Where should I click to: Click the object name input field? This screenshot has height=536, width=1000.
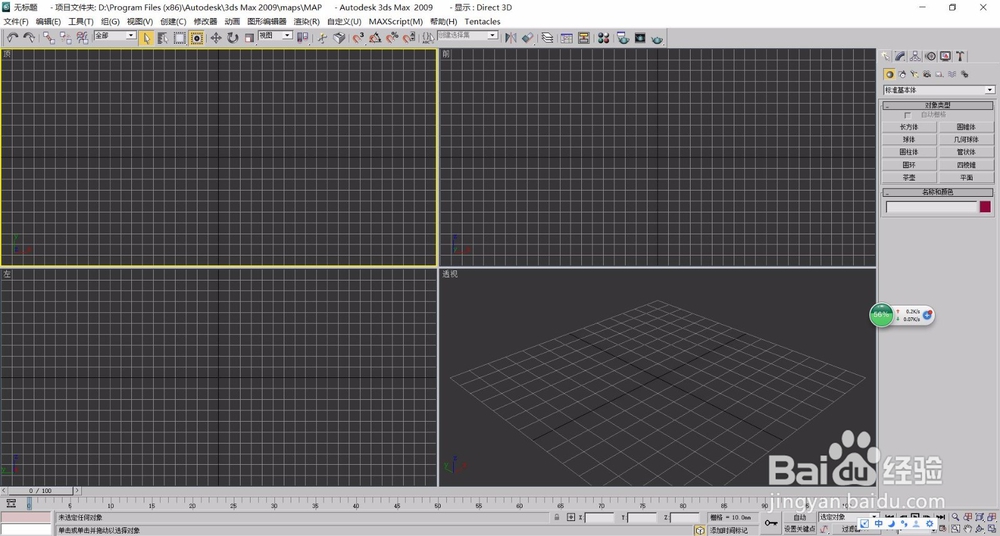pyautogui.click(x=932, y=207)
